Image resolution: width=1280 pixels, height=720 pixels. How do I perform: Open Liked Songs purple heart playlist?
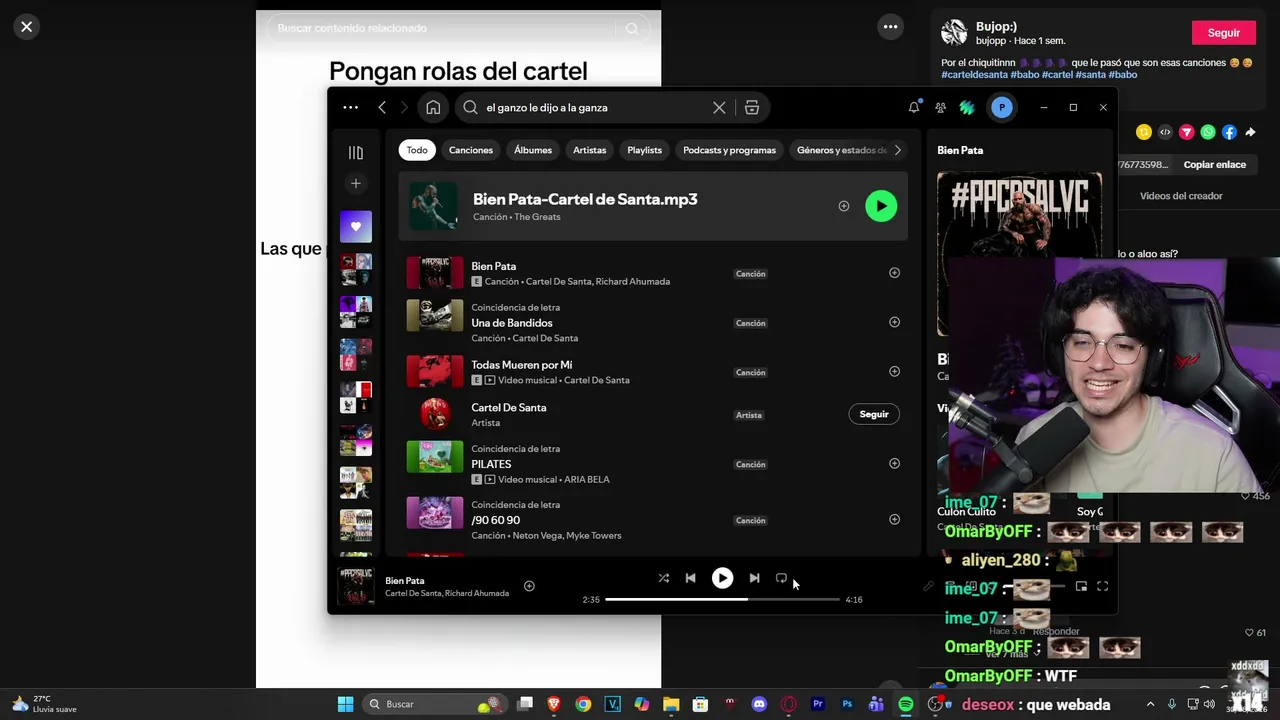tap(355, 226)
